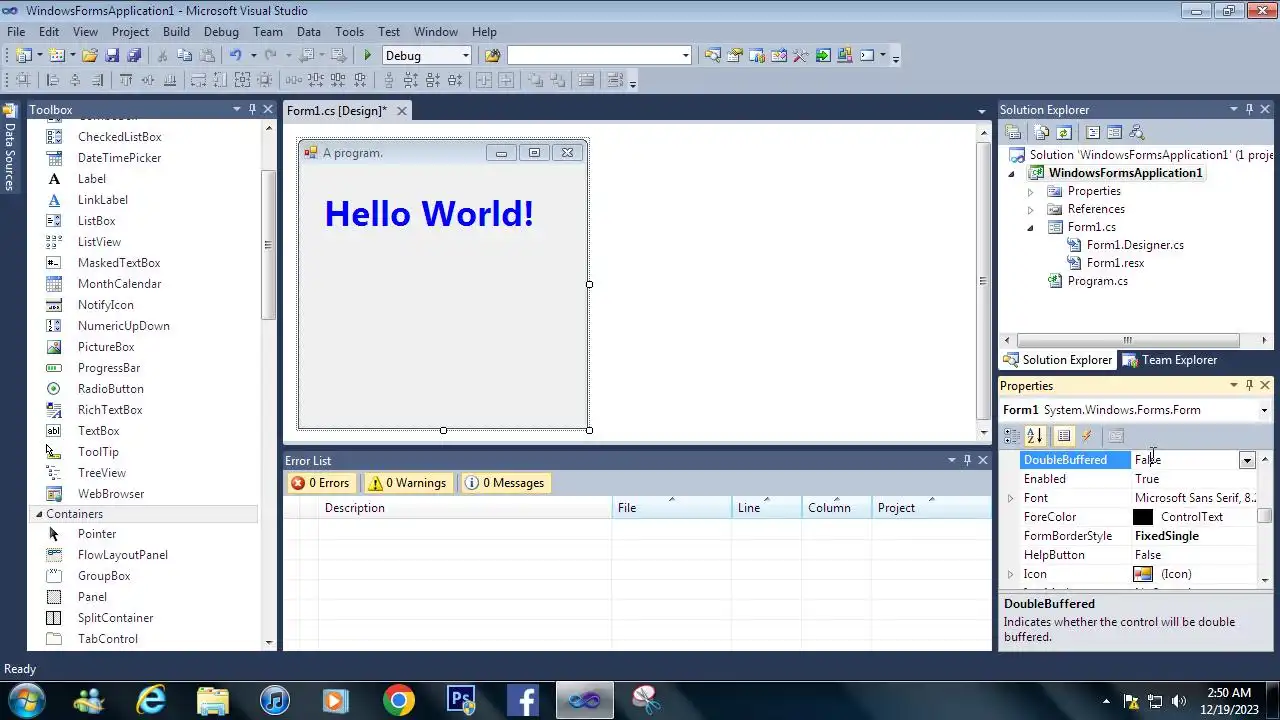This screenshot has height=720, width=1280.
Task: Click the Make Same Size layout icon
Action: pyautogui.click(x=242, y=80)
